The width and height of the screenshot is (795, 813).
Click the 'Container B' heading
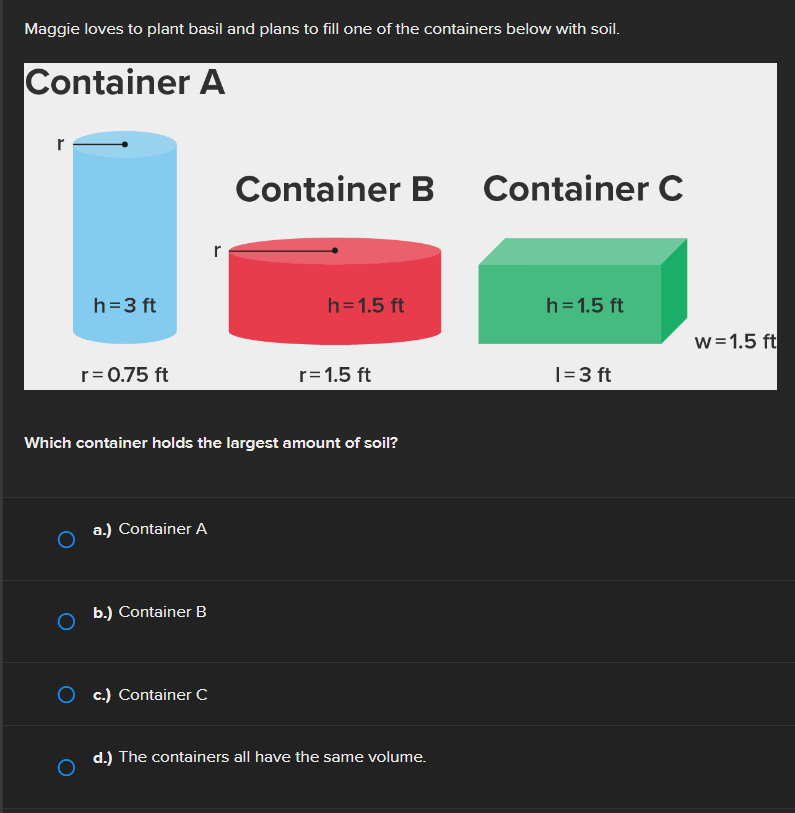pyautogui.click(x=334, y=189)
